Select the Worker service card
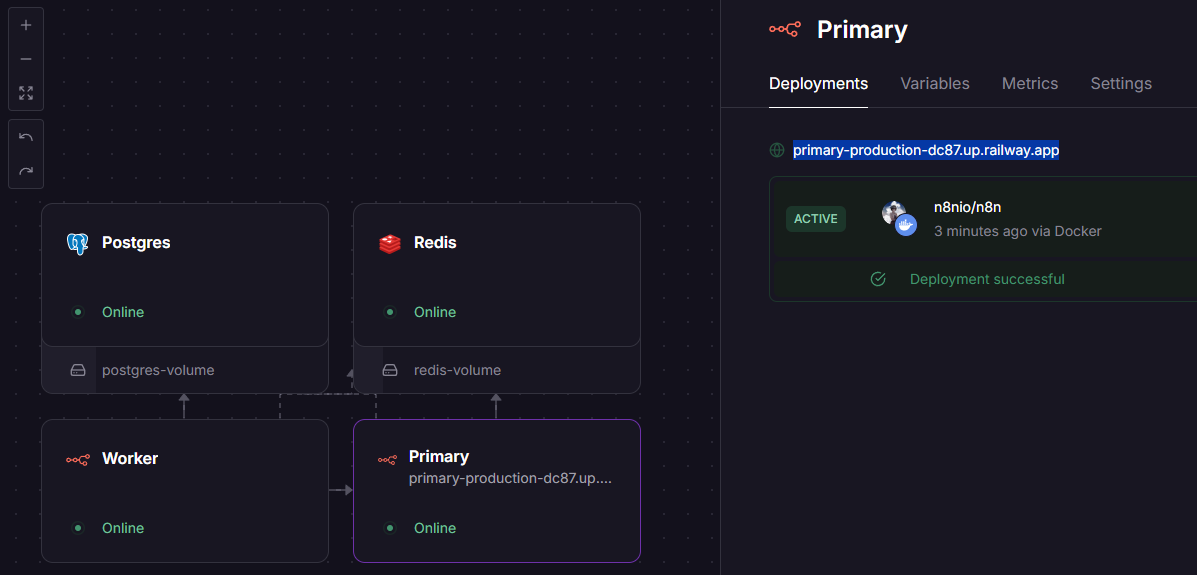 [185, 491]
